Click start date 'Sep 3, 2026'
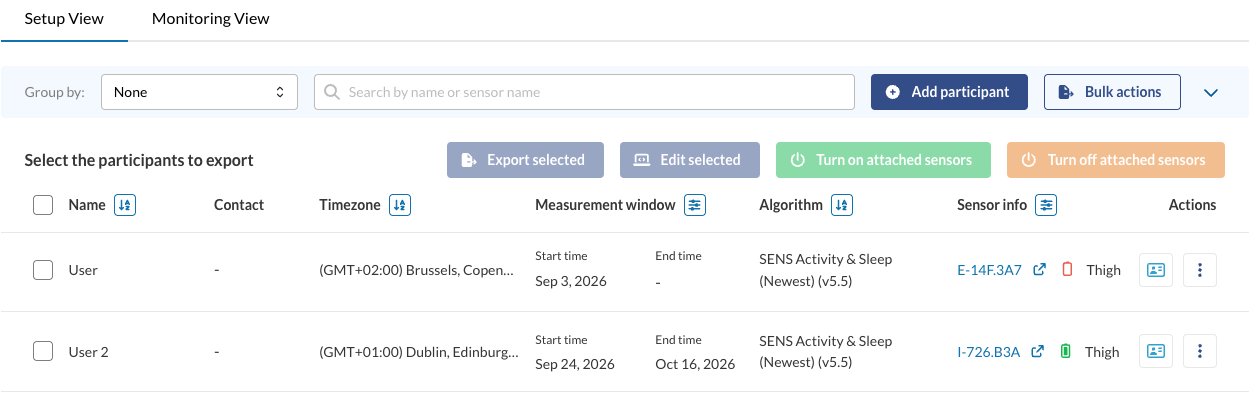Image resolution: width=1257 pixels, height=400 pixels. point(570,283)
